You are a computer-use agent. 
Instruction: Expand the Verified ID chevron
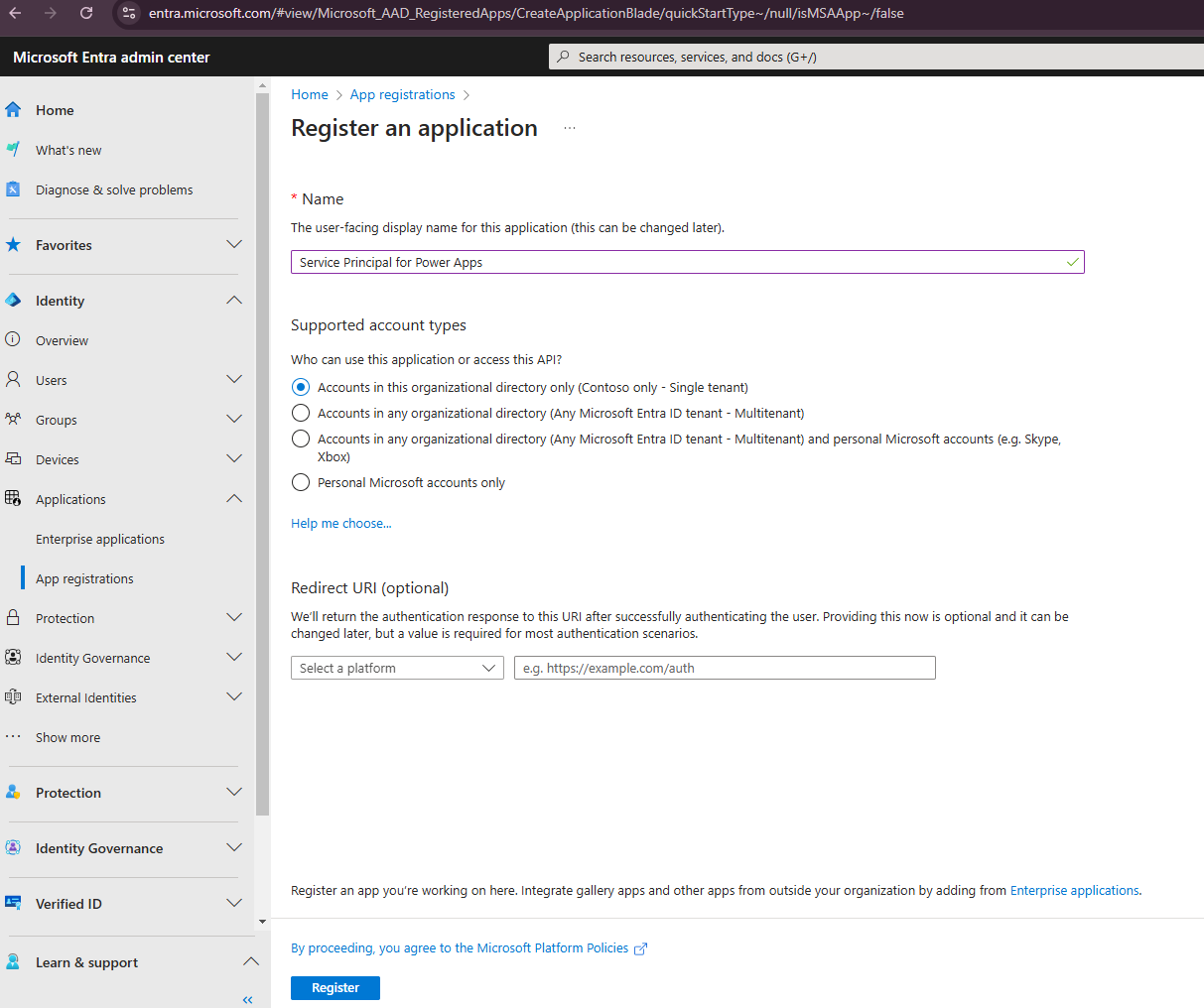pyautogui.click(x=234, y=903)
